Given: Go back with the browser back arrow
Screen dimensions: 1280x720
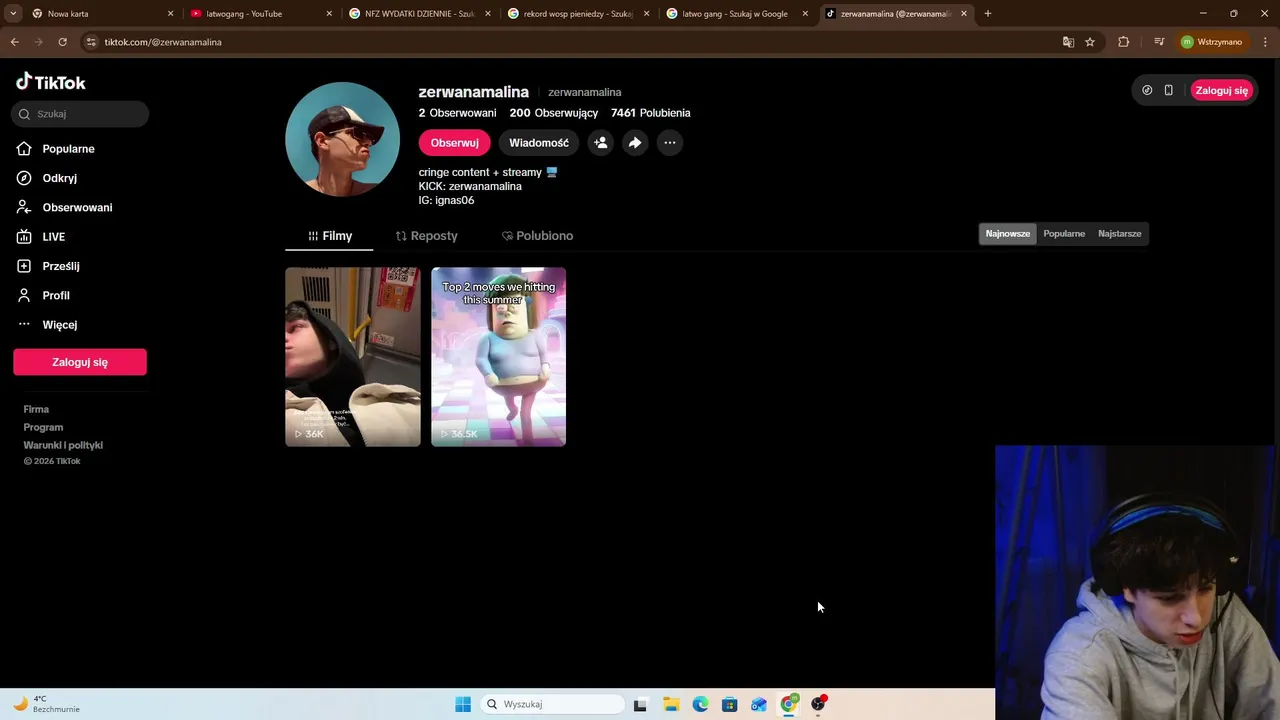Looking at the screenshot, I should click(14, 42).
